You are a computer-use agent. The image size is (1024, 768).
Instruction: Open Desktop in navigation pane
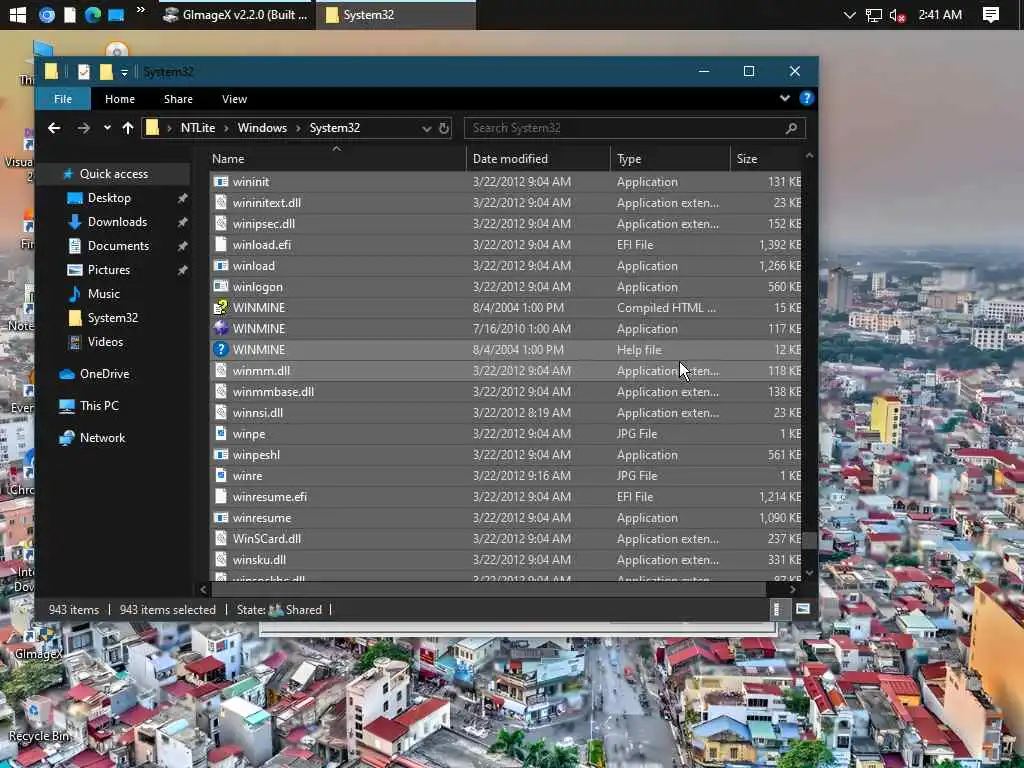click(109, 198)
